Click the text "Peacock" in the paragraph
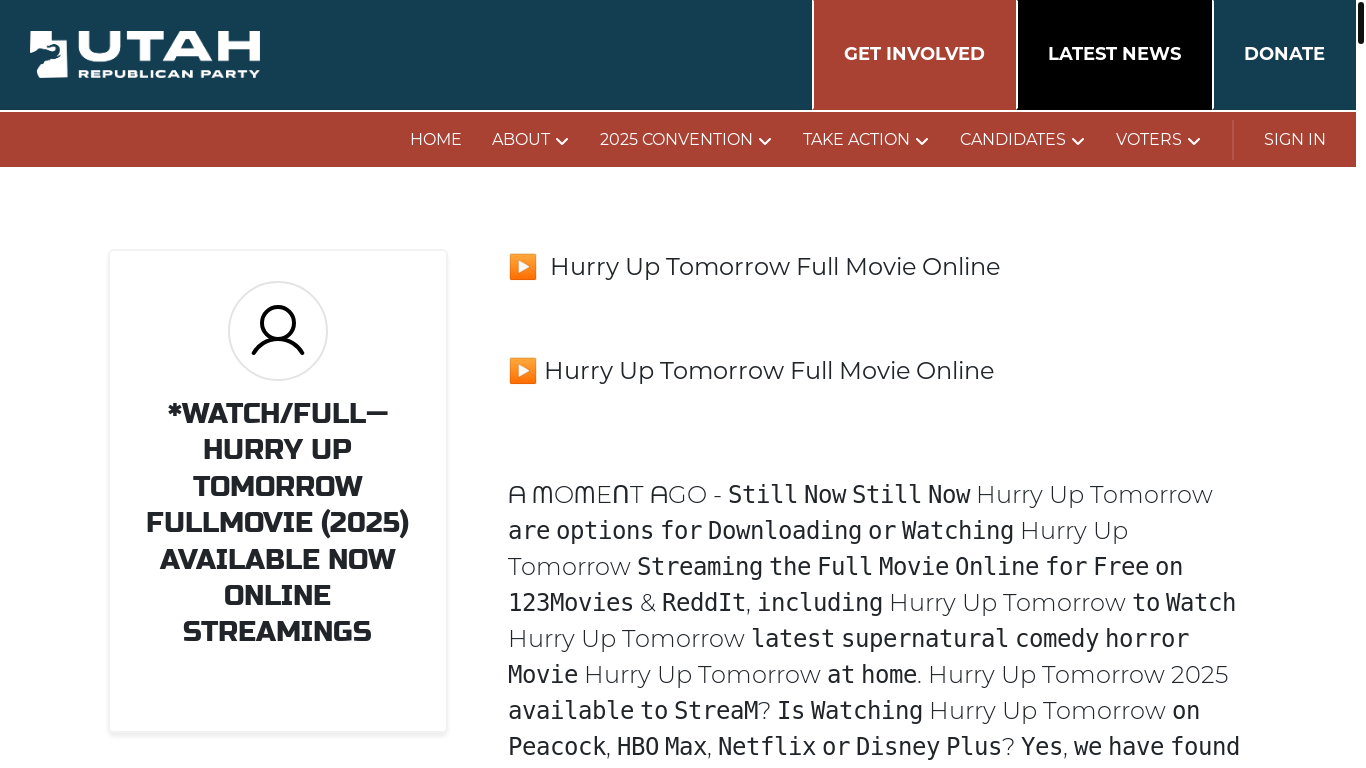The height and width of the screenshot is (768, 1366). [x=557, y=747]
